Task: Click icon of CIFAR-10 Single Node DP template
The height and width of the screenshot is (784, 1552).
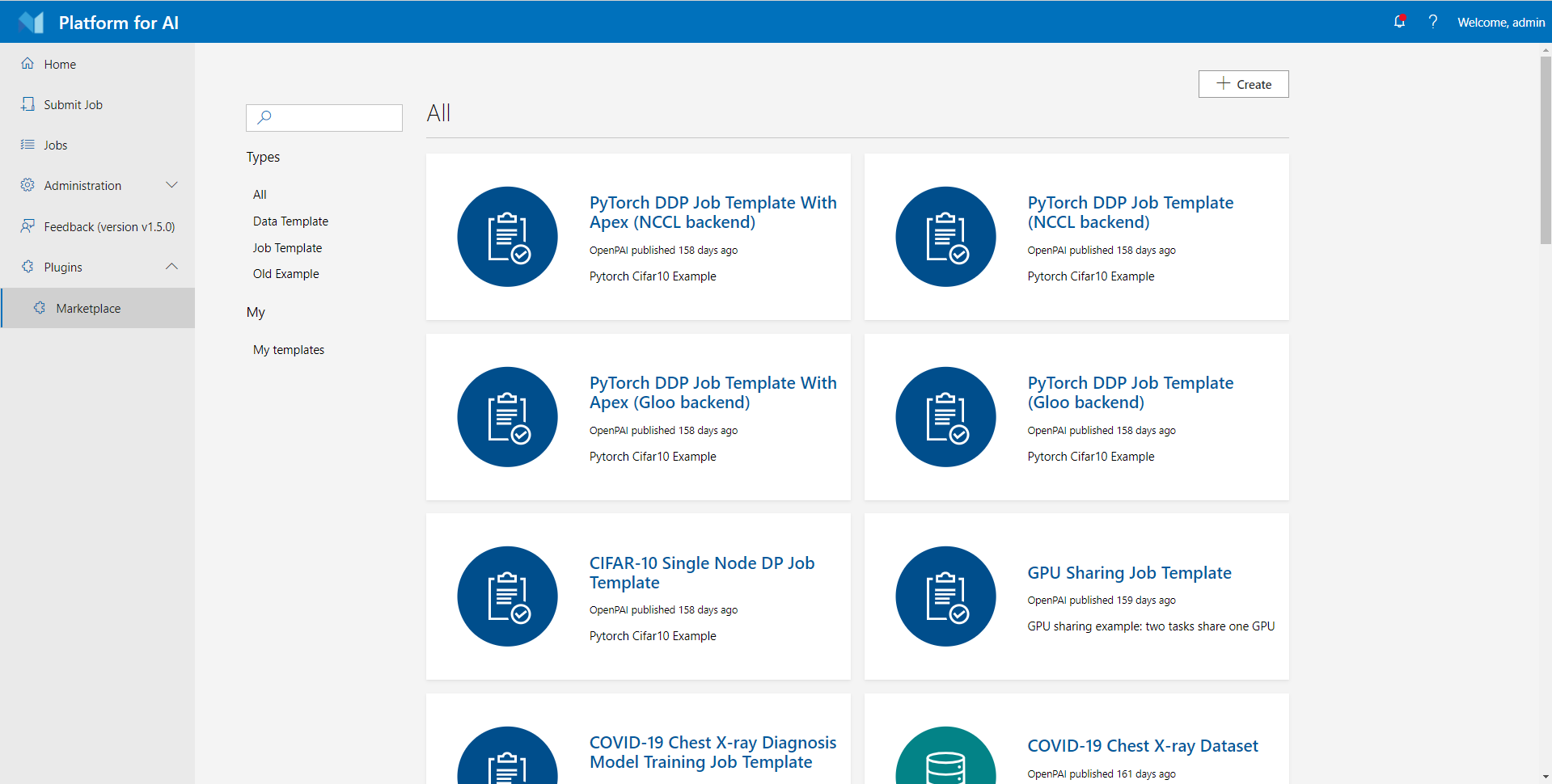Action: click(507, 596)
